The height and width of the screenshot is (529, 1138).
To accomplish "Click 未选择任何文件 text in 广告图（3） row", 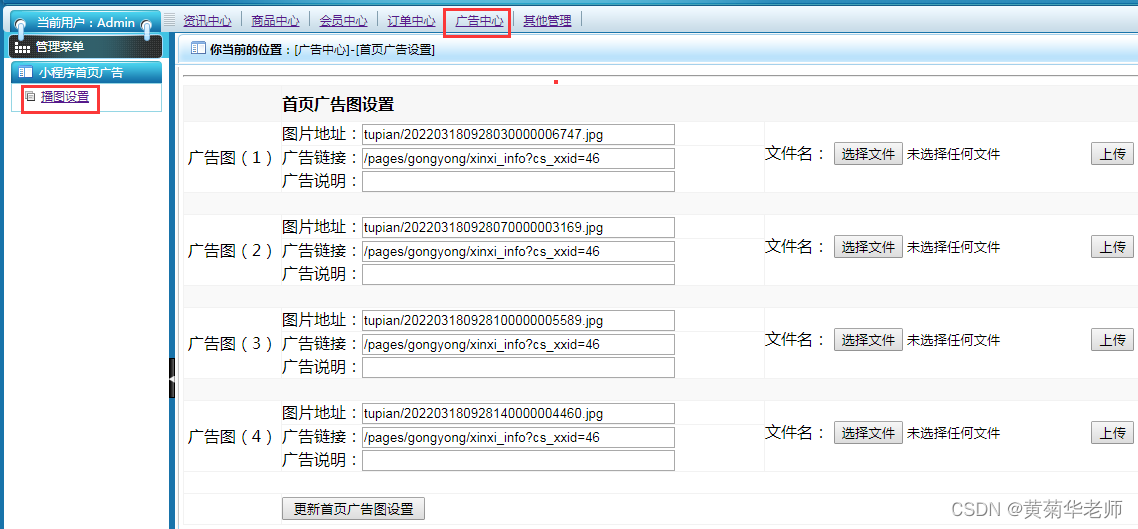I will tap(954, 340).
